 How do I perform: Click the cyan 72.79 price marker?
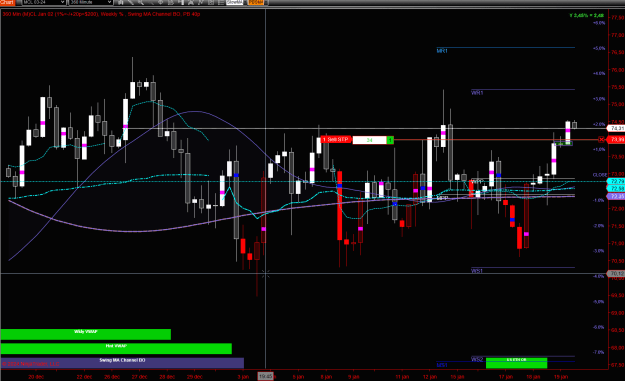(617, 181)
